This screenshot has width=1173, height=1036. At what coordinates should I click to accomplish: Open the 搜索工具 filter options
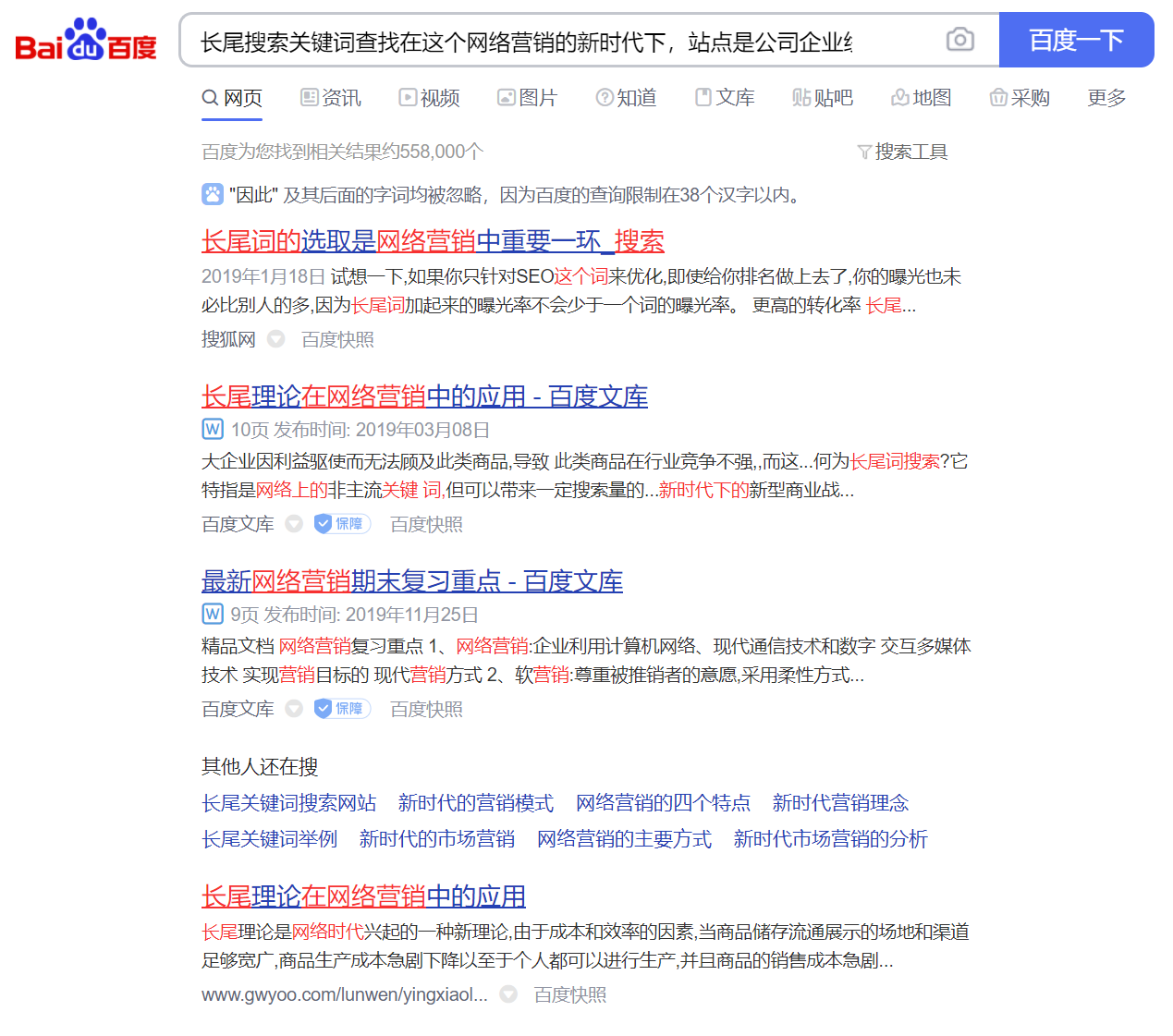[902, 152]
